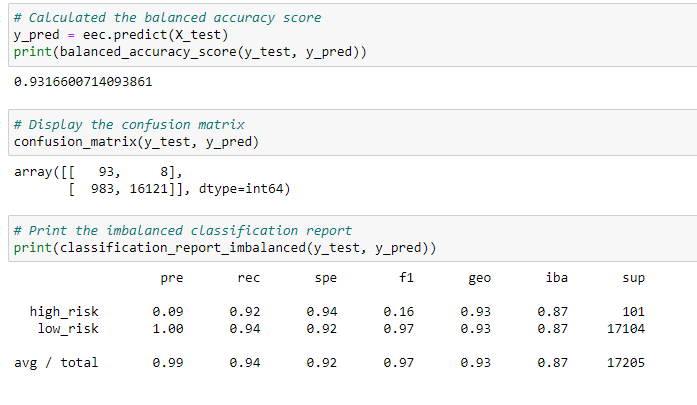Click high_risk f1 value 0.16
This screenshot has width=697, height=405.
399,312
